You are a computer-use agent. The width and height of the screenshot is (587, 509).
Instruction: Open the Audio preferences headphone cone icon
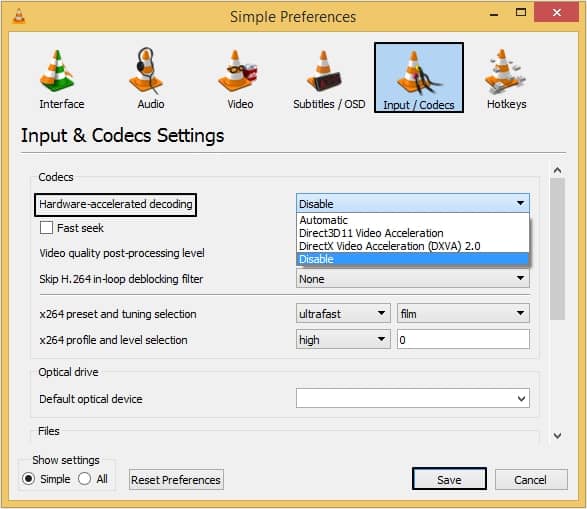146,71
